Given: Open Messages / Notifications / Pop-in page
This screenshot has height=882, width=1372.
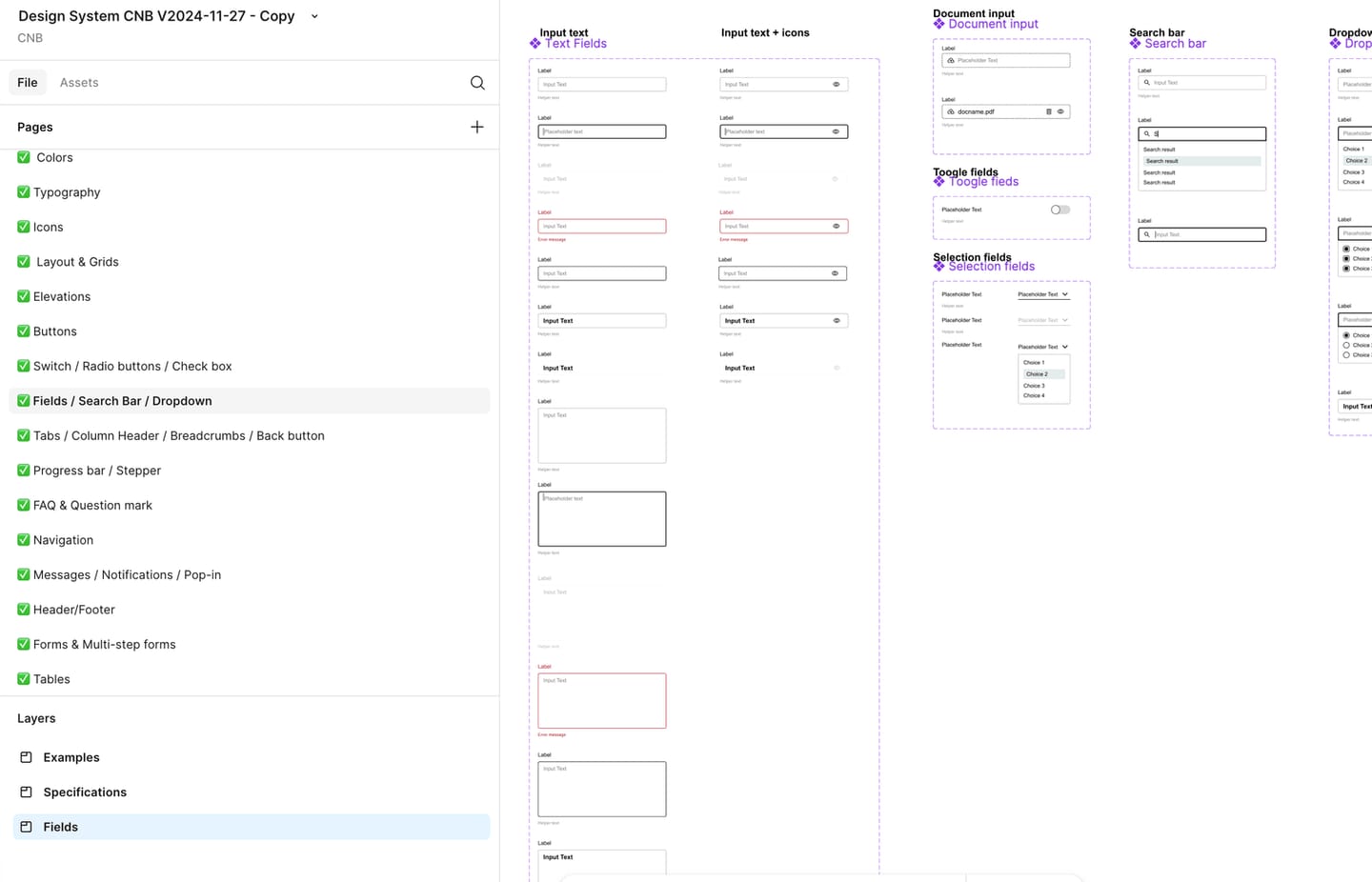Looking at the screenshot, I should coord(250,574).
